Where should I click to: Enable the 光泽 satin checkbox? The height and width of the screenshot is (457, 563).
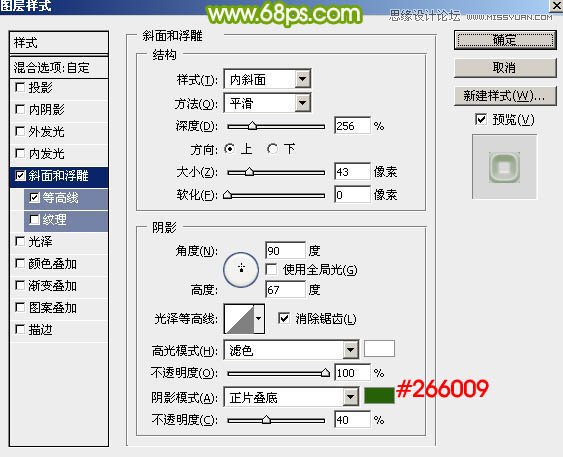pyautogui.click(x=20, y=241)
